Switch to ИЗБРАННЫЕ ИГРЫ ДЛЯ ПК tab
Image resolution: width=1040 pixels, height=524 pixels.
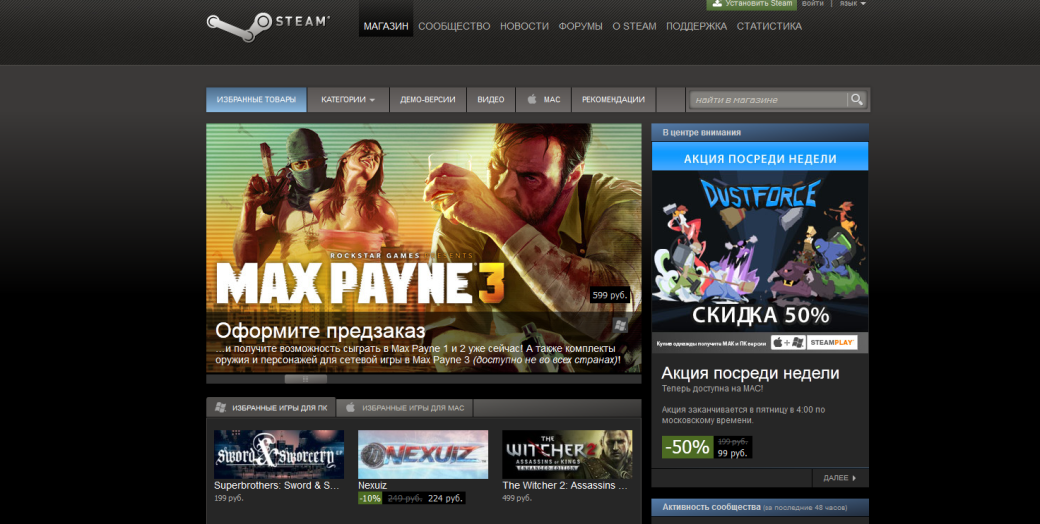pyautogui.click(x=271, y=407)
